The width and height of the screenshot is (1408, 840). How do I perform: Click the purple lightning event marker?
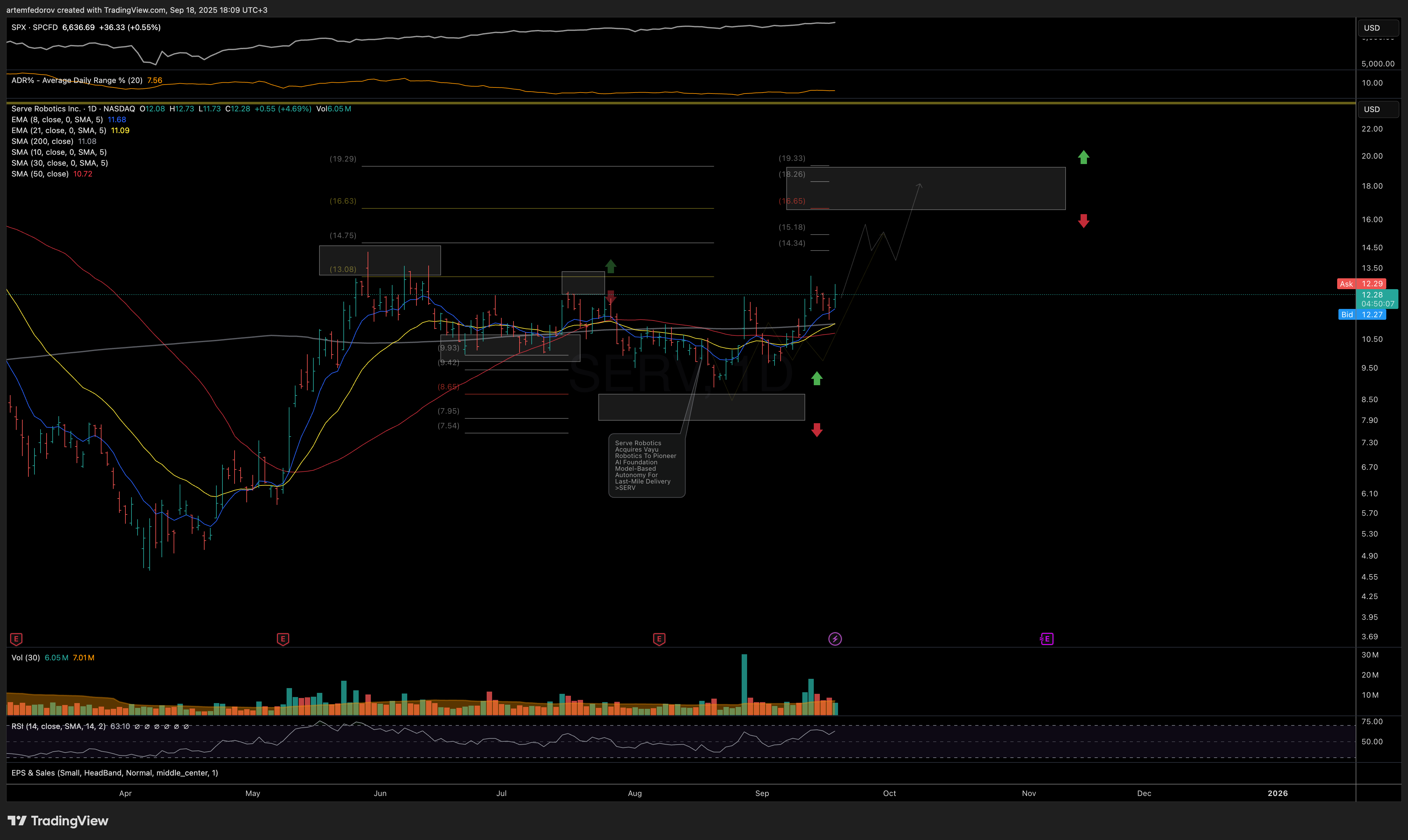(835, 639)
